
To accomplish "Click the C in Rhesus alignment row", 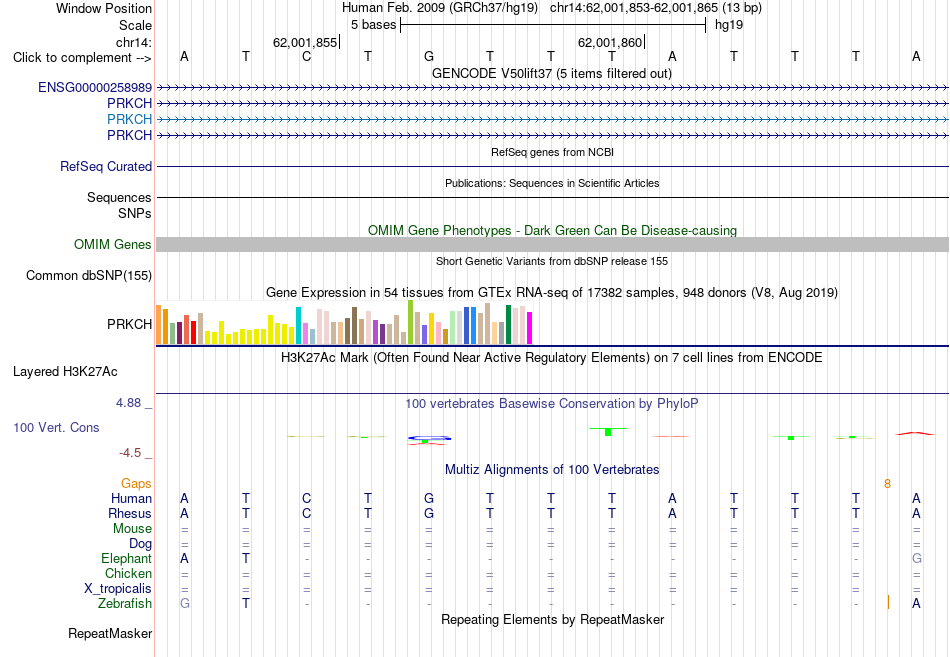I will pyautogui.click(x=307, y=513).
